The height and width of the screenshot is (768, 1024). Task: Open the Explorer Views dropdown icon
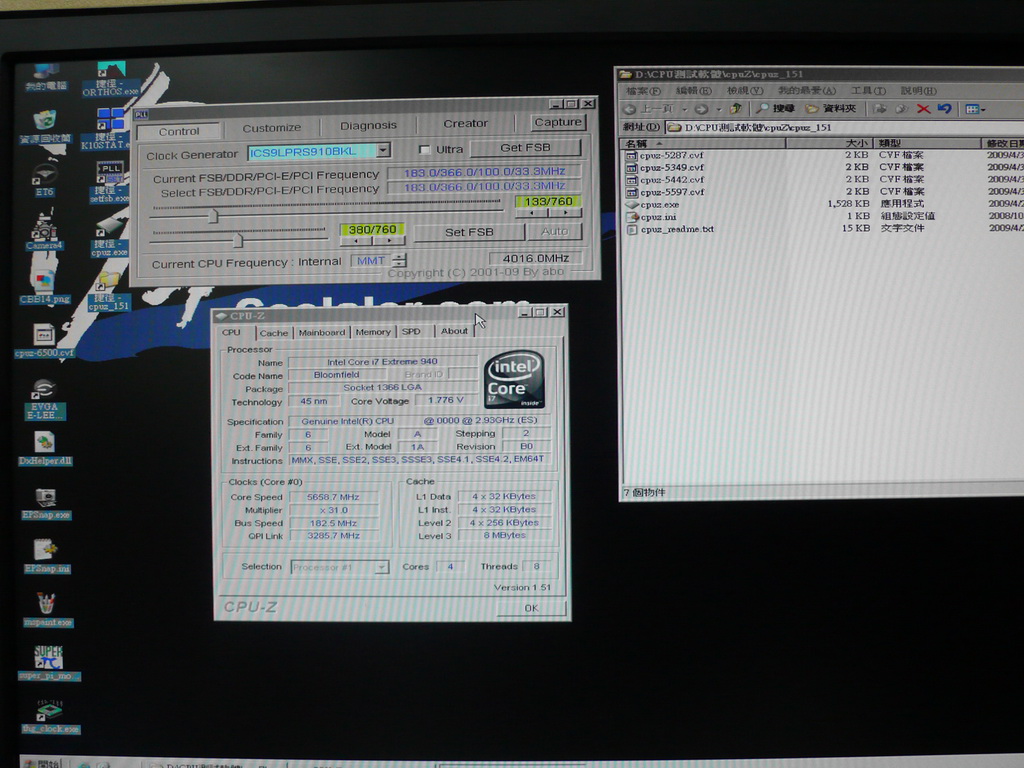click(976, 109)
